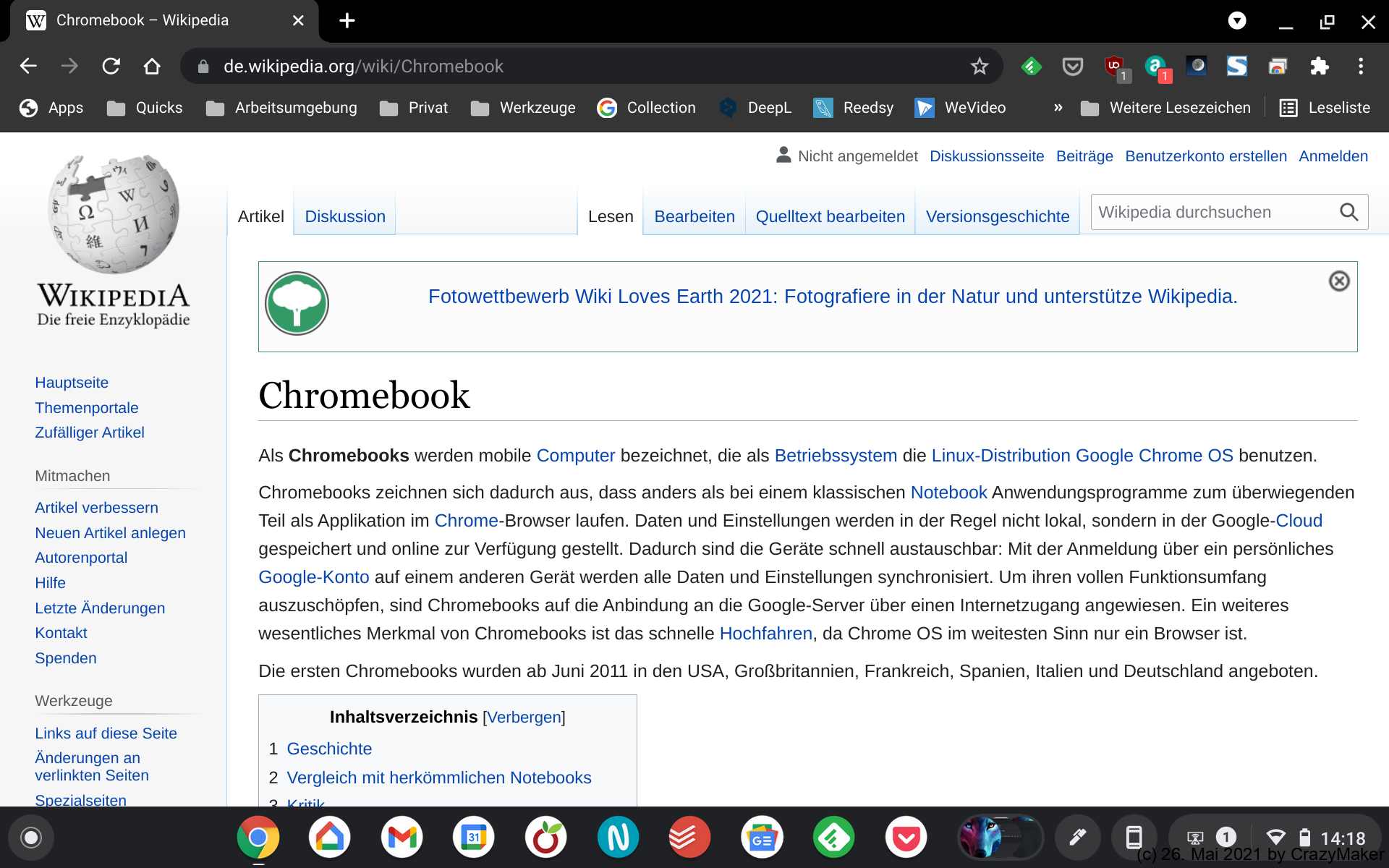Open Todoist from the shelf
The width and height of the screenshot is (1389, 868).
(689, 838)
